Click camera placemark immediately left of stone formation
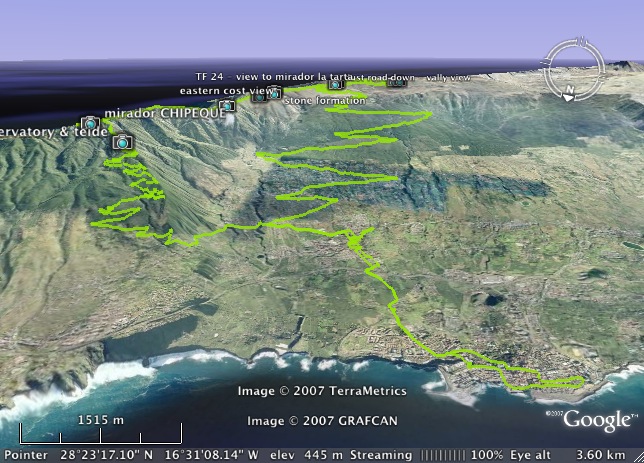The height and width of the screenshot is (463, 644). (272, 95)
